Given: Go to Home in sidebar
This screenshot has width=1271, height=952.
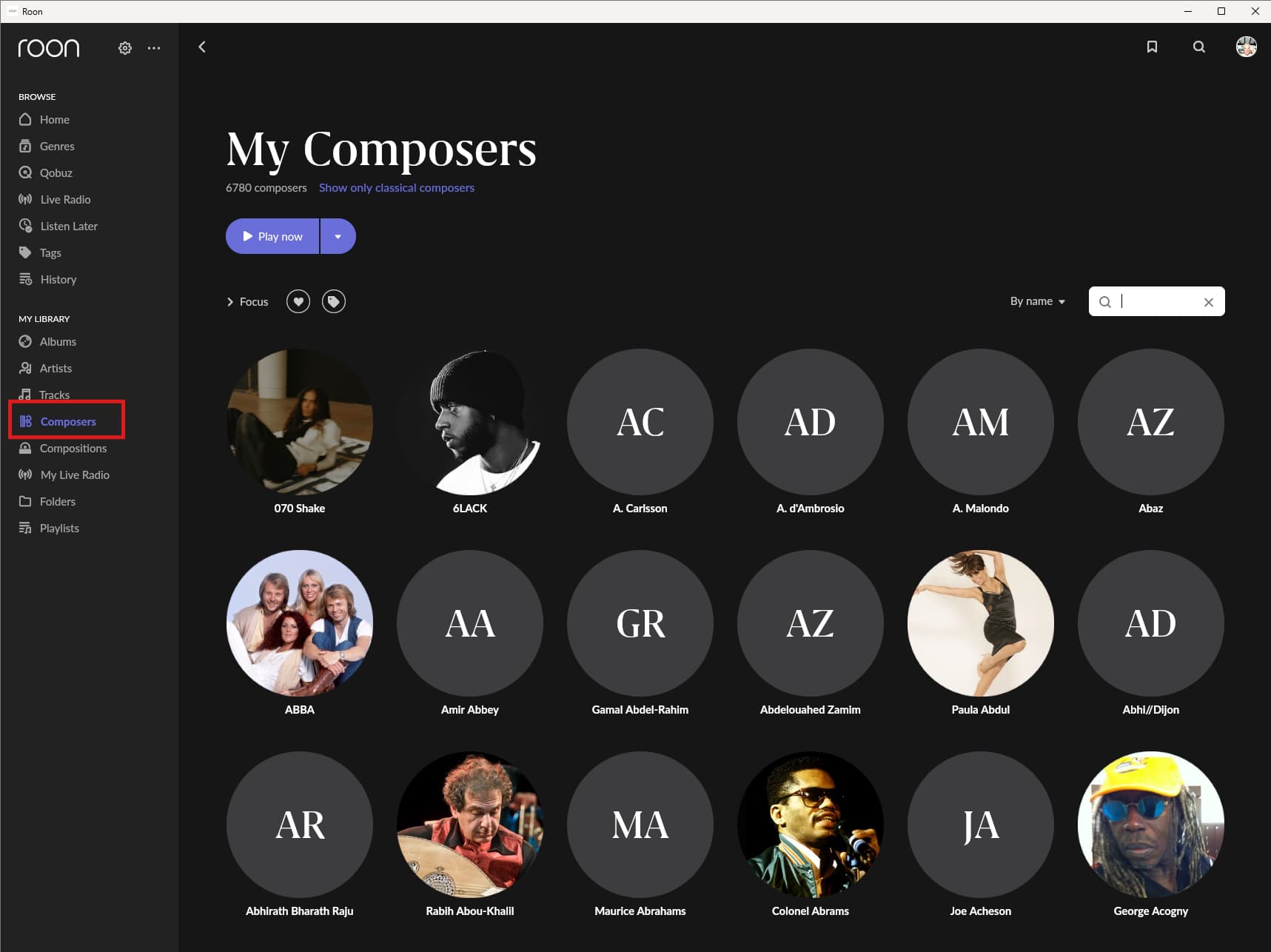Looking at the screenshot, I should 44,119.
